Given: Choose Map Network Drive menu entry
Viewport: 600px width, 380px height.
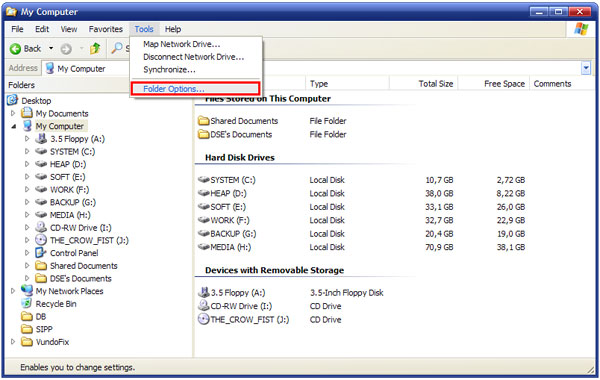Looking at the screenshot, I should click(196, 44).
